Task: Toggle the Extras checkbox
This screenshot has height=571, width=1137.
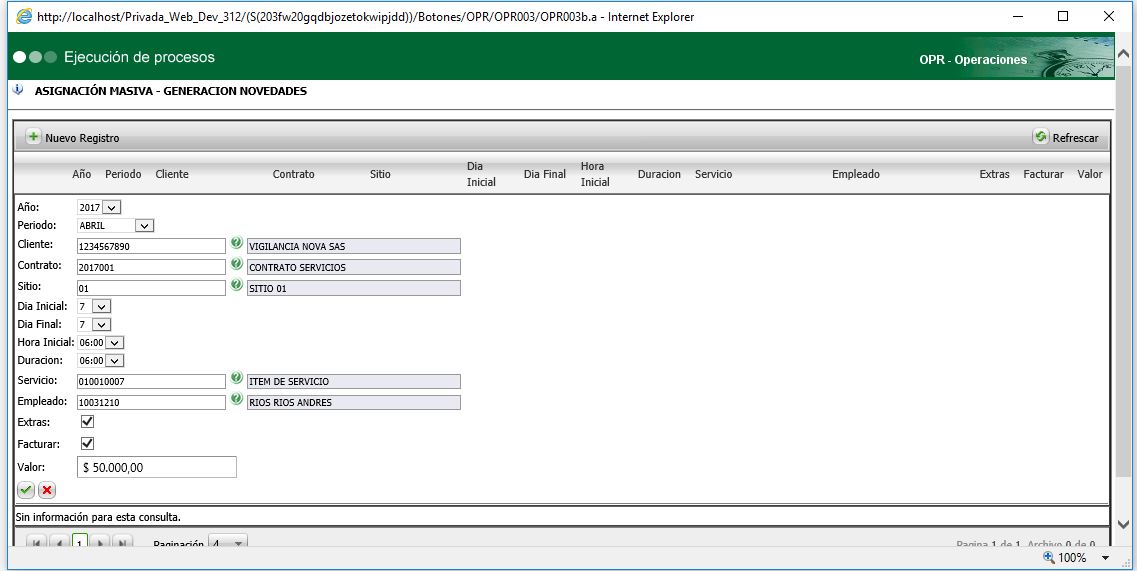Action: [87, 422]
